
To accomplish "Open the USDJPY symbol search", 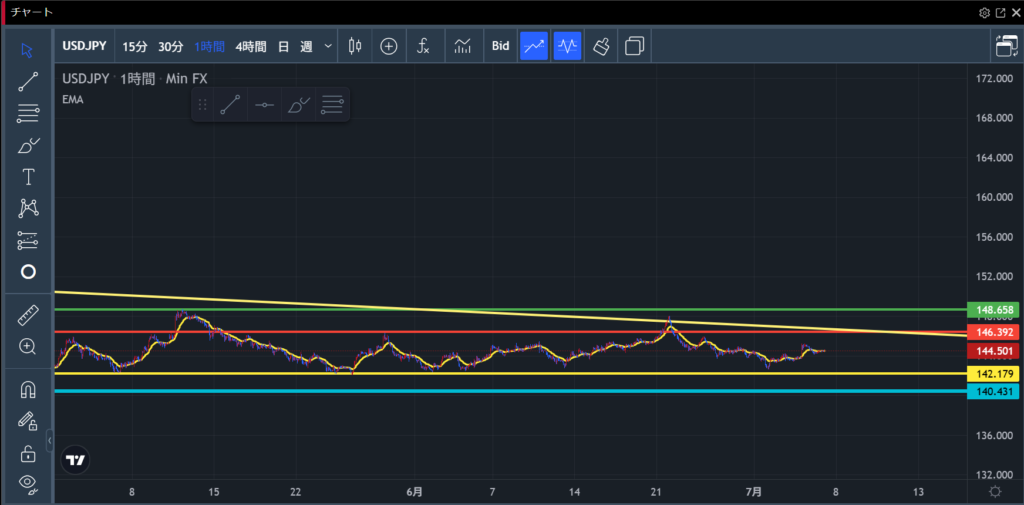I will click(85, 46).
